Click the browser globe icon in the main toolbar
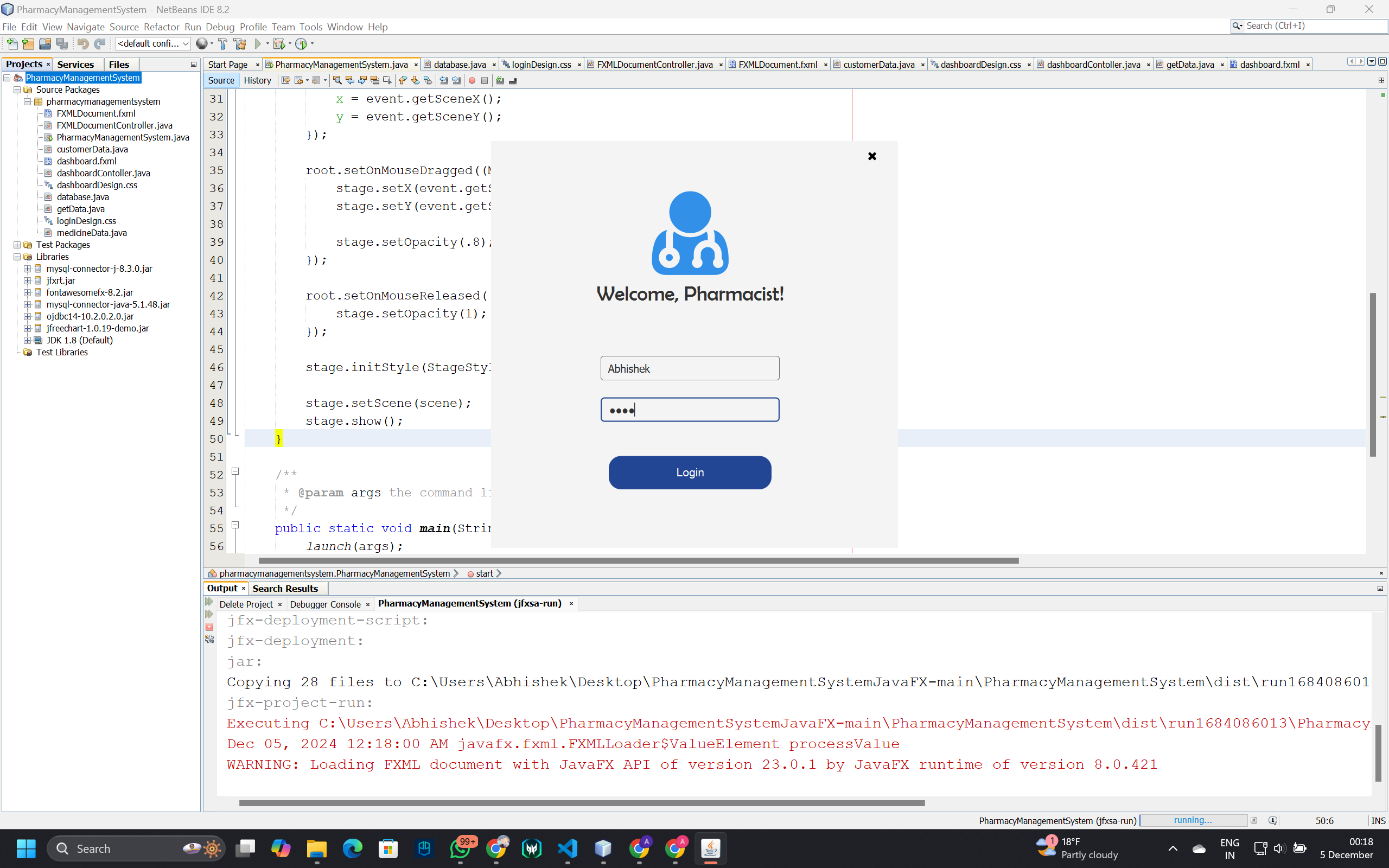Image resolution: width=1389 pixels, height=868 pixels. tap(201, 43)
